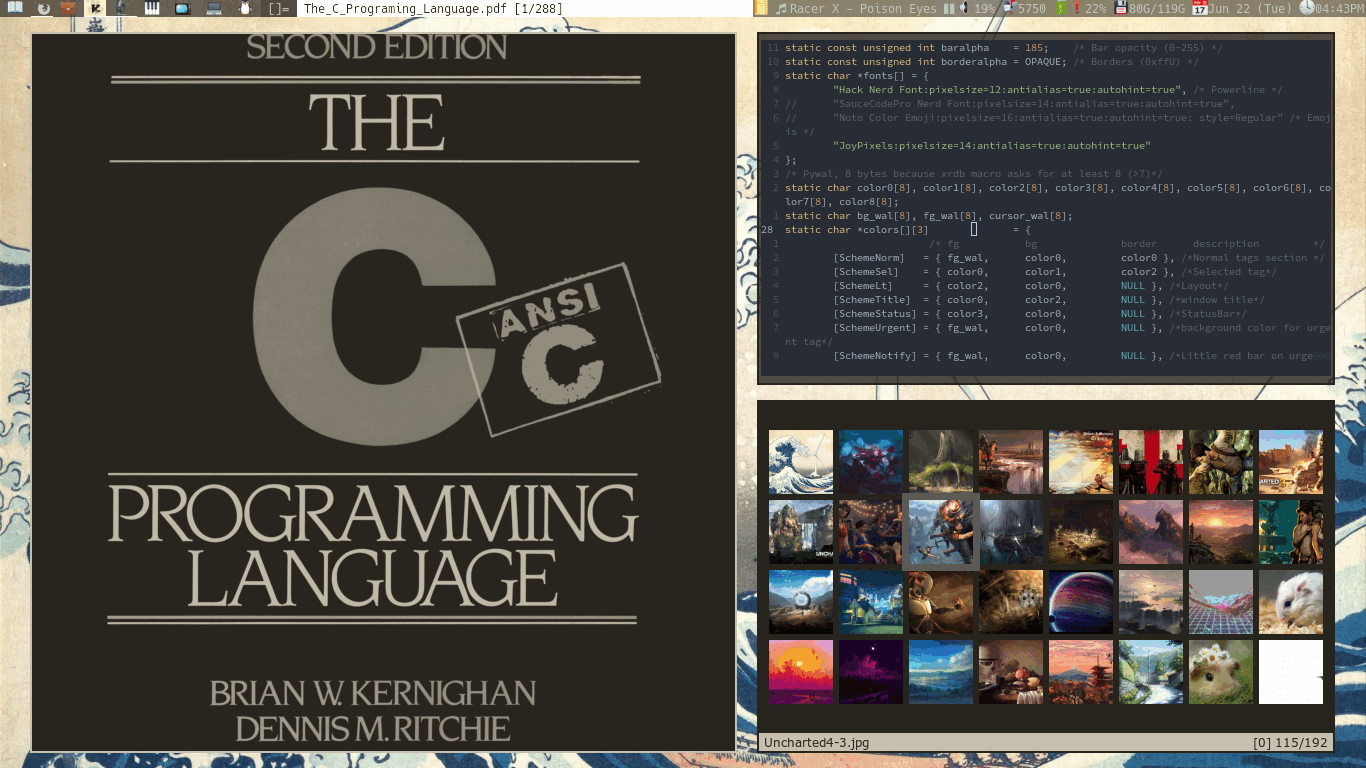Click the floppy disk usage icon
Viewport: 1366px width, 768px height.
1121,8
